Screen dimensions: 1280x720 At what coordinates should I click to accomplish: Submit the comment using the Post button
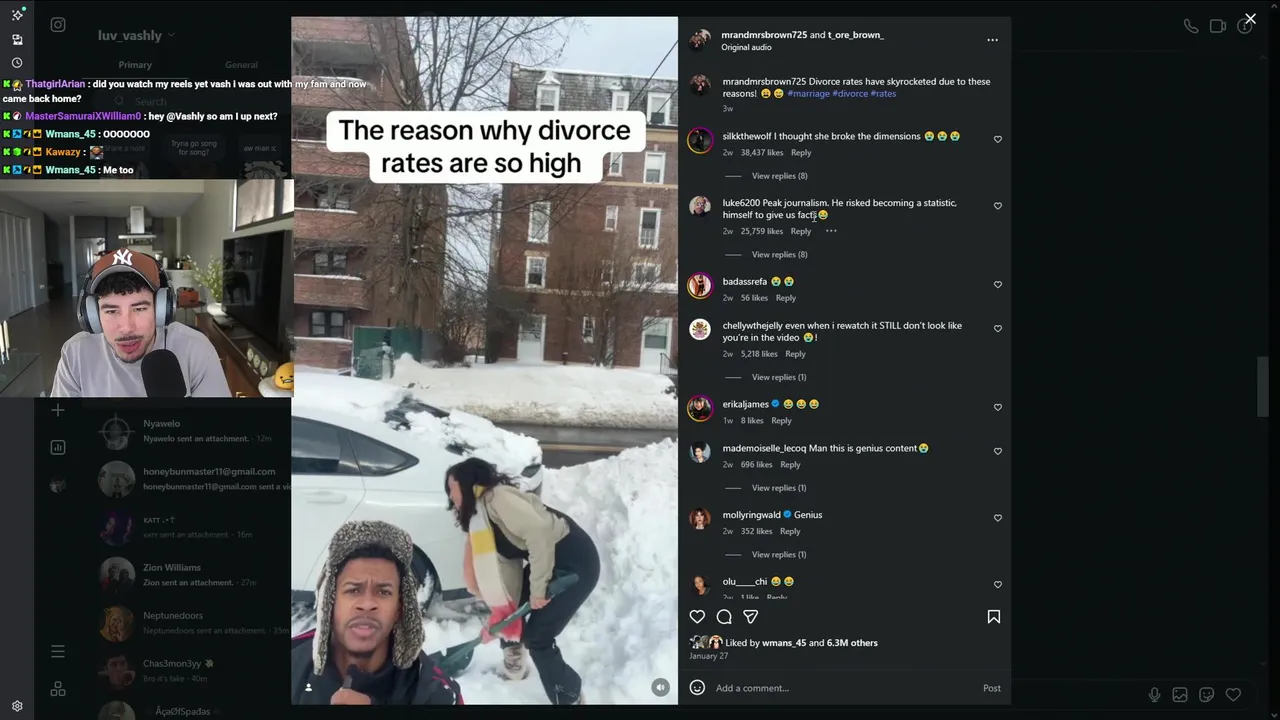point(991,688)
